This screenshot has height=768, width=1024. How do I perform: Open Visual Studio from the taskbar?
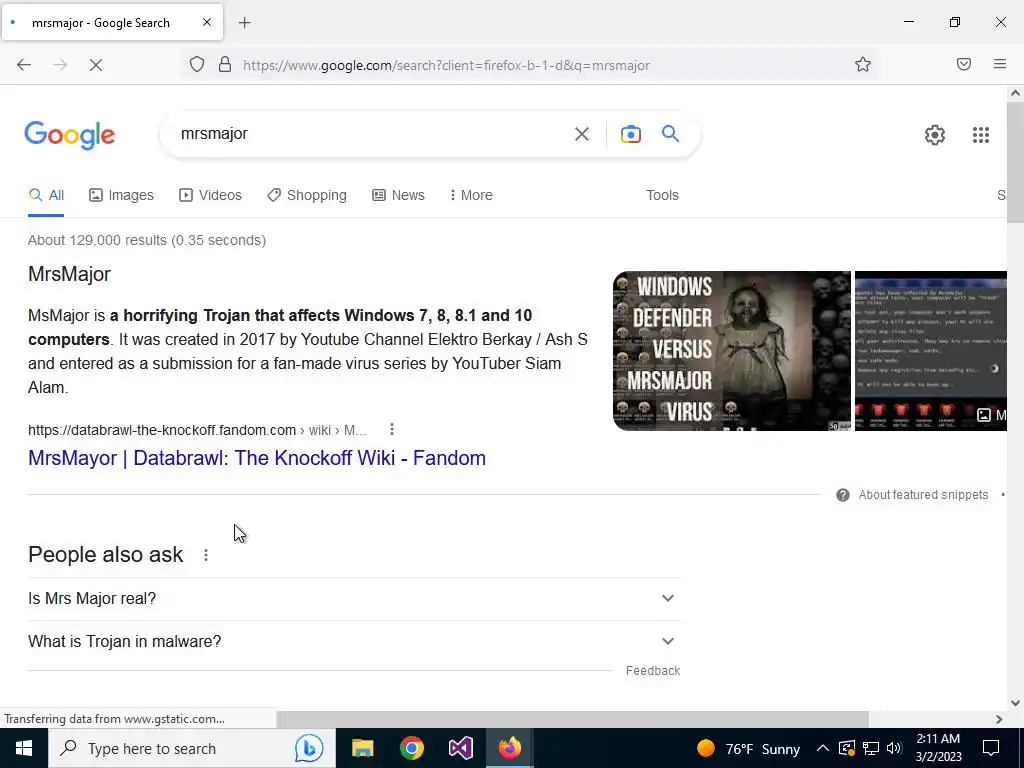460,748
